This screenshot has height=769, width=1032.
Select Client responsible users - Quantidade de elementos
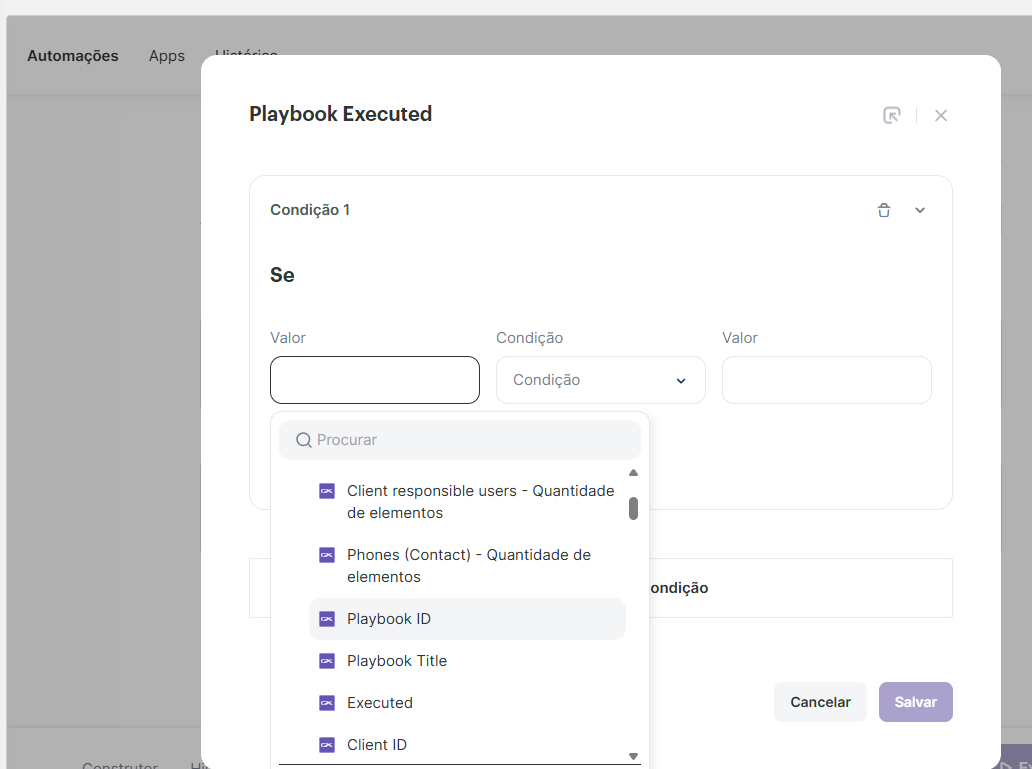480,502
